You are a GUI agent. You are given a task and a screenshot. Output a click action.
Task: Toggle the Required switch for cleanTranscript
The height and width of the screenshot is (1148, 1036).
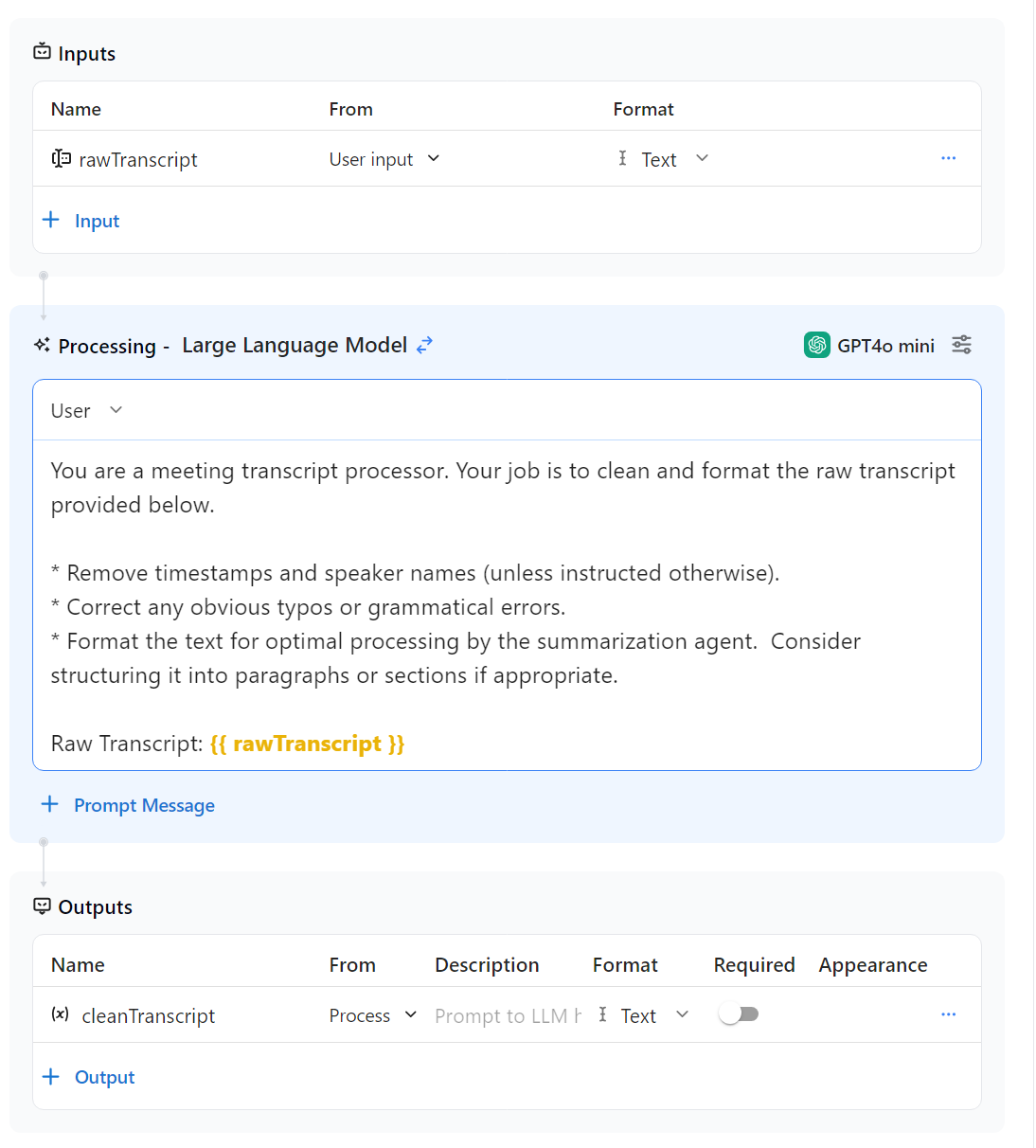(739, 1014)
